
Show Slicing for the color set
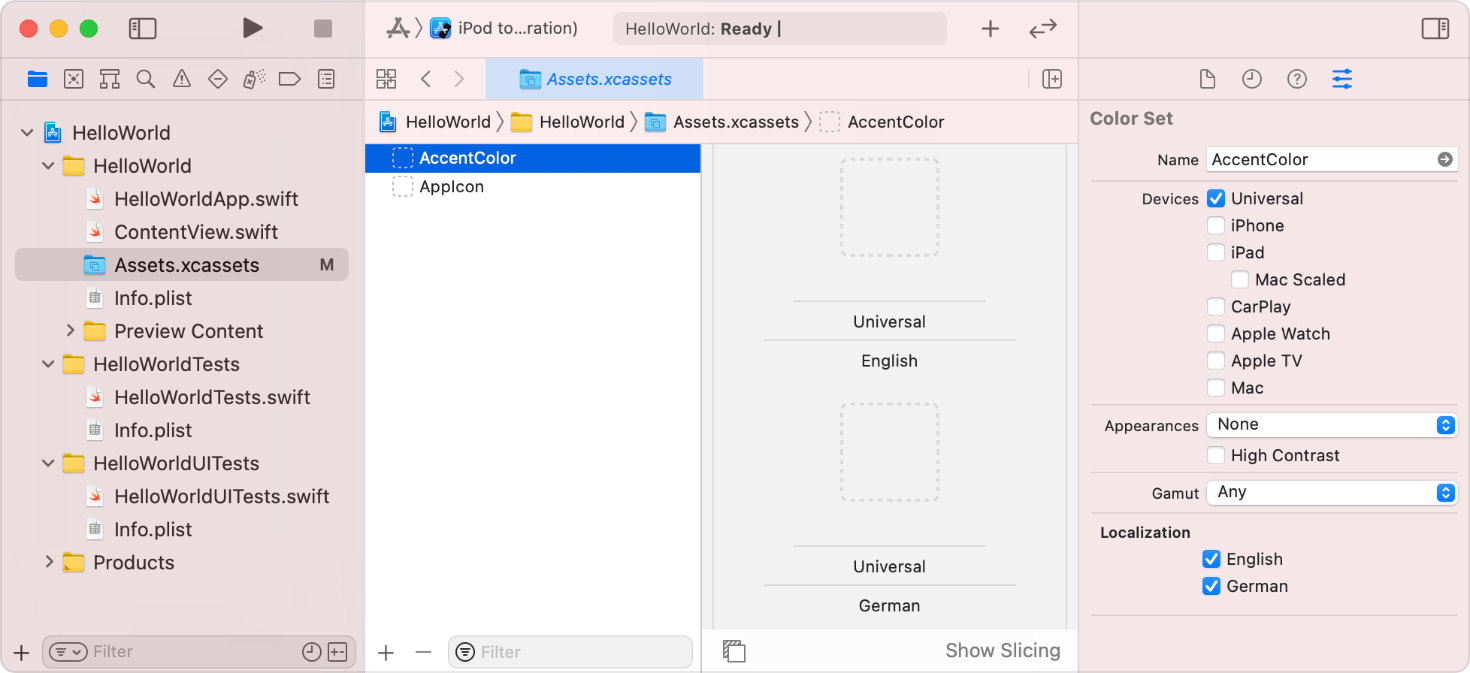1003,650
